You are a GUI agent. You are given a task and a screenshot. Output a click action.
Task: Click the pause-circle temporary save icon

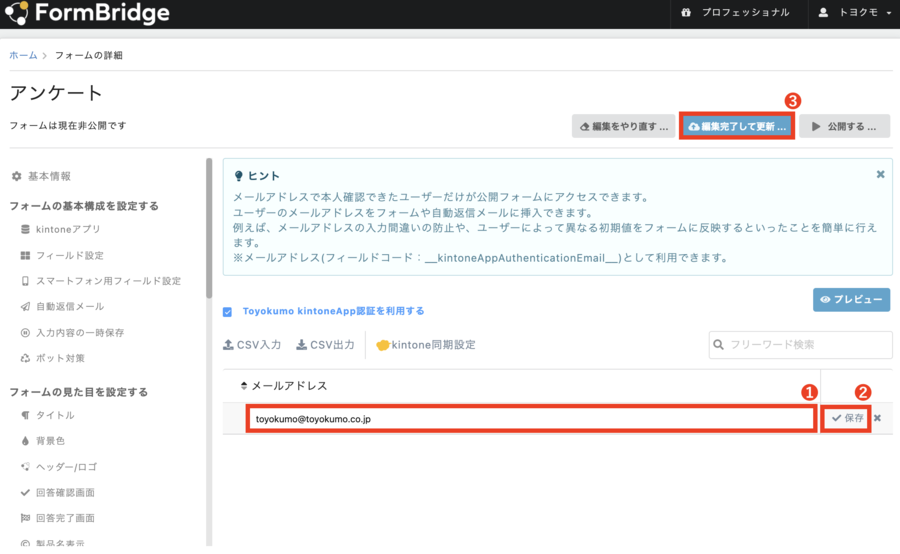[x=25, y=332]
